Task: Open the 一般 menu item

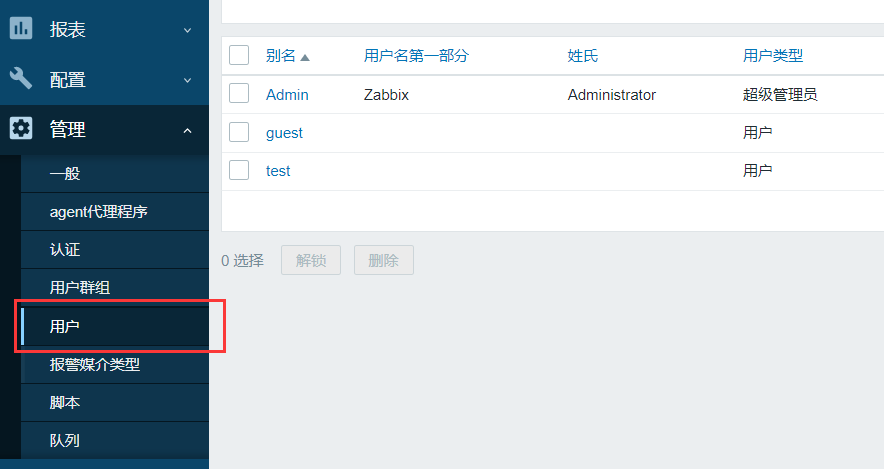Action: coord(115,174)
